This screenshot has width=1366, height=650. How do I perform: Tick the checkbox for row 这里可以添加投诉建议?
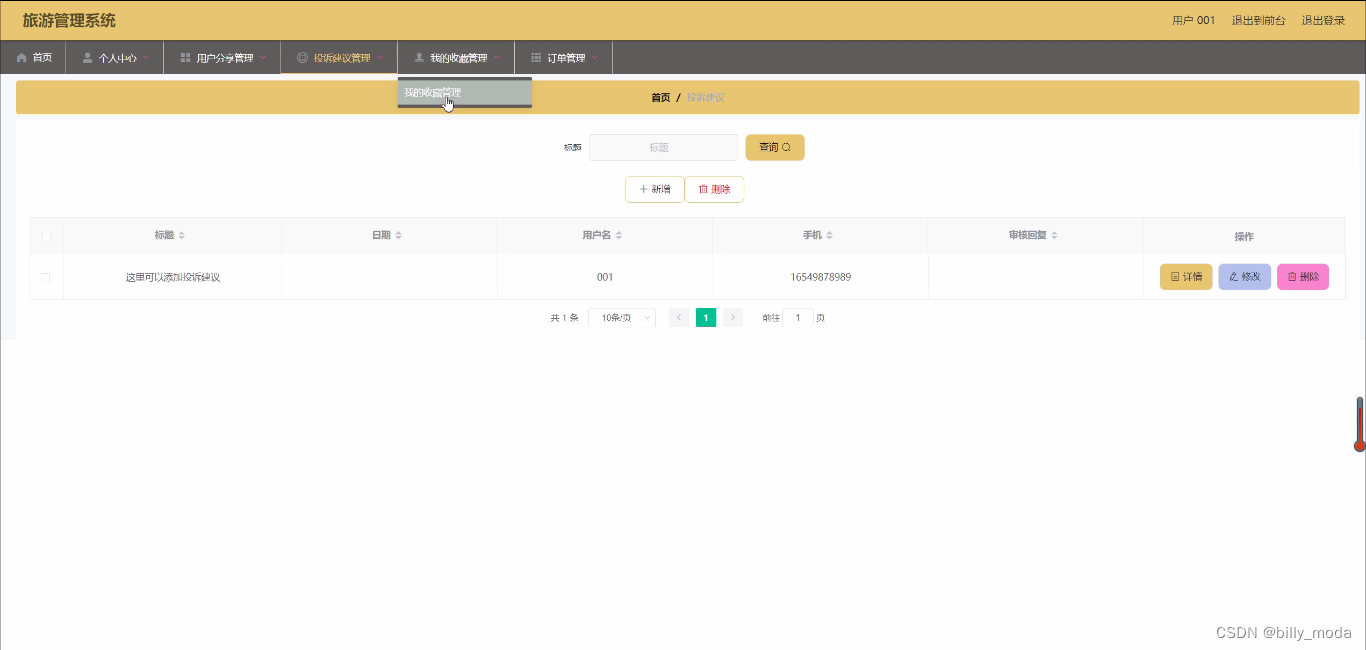pos(46,277)
